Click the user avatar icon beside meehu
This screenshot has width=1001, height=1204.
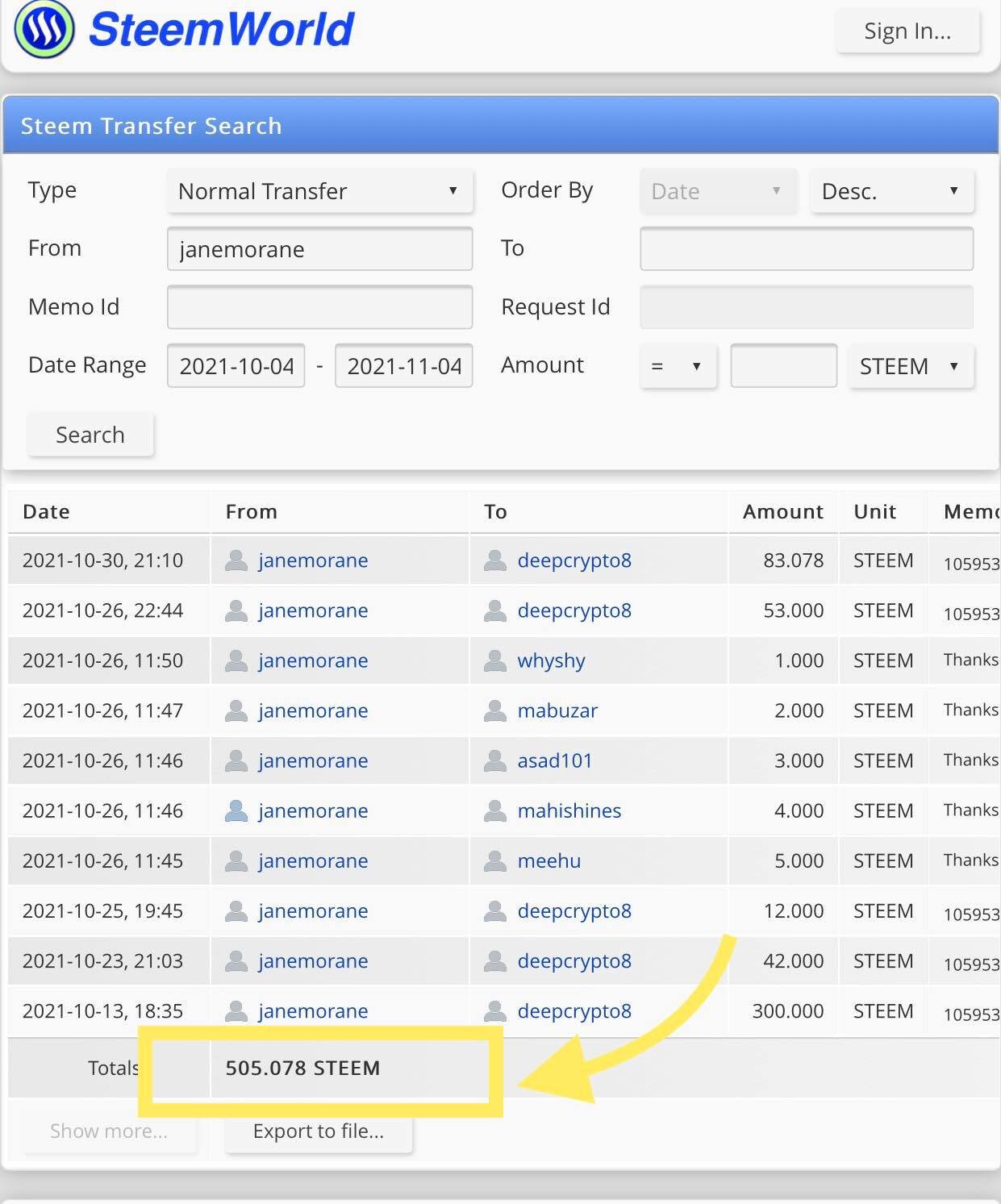(494, 860)
